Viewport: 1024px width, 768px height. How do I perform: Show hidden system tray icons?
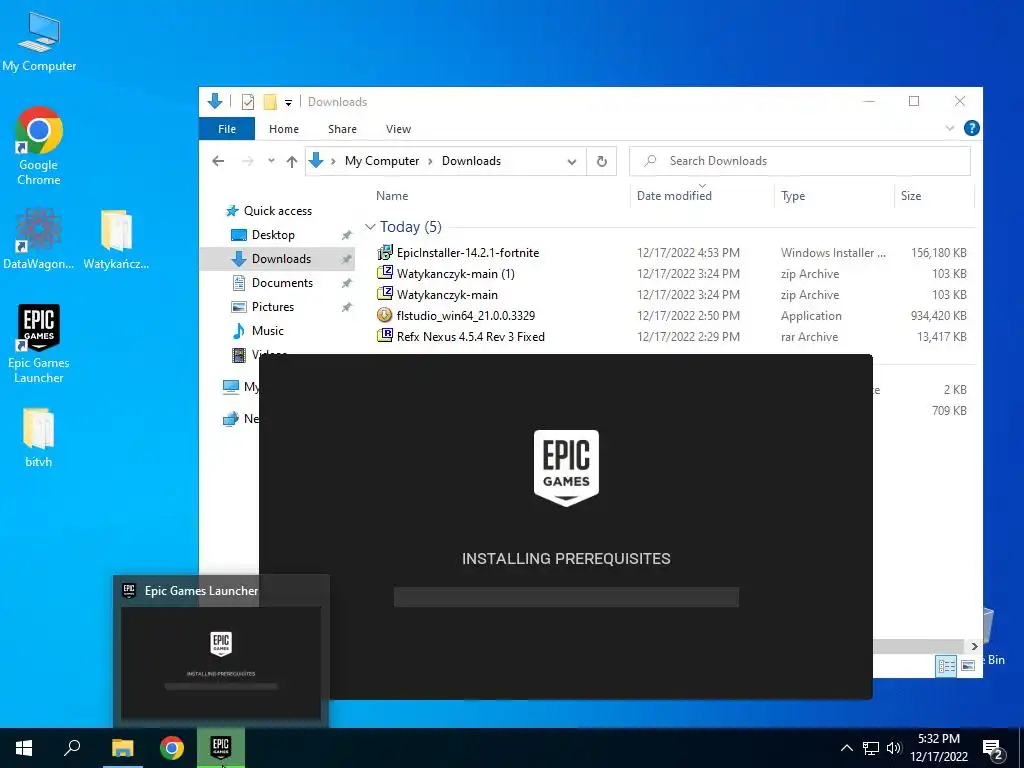[846, 748]
